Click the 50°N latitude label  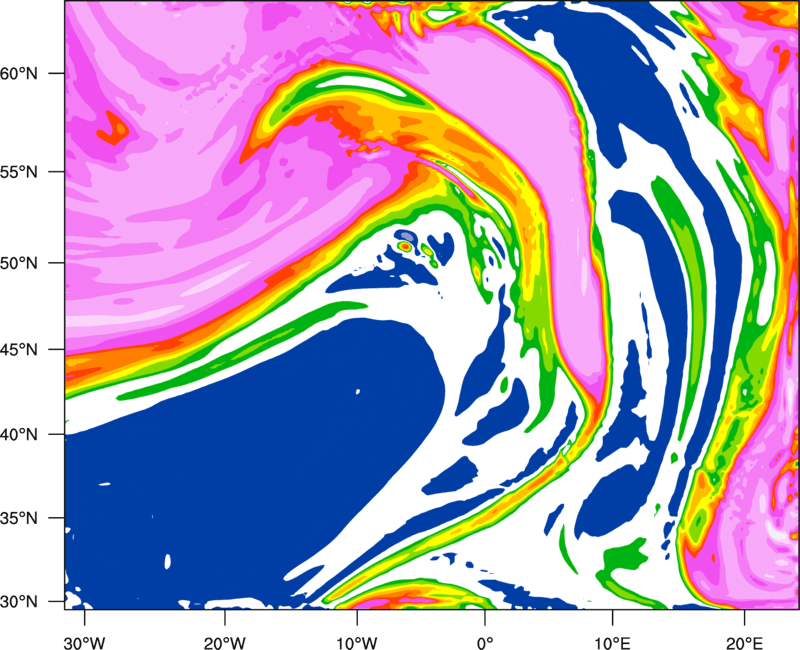click(19, 263)
